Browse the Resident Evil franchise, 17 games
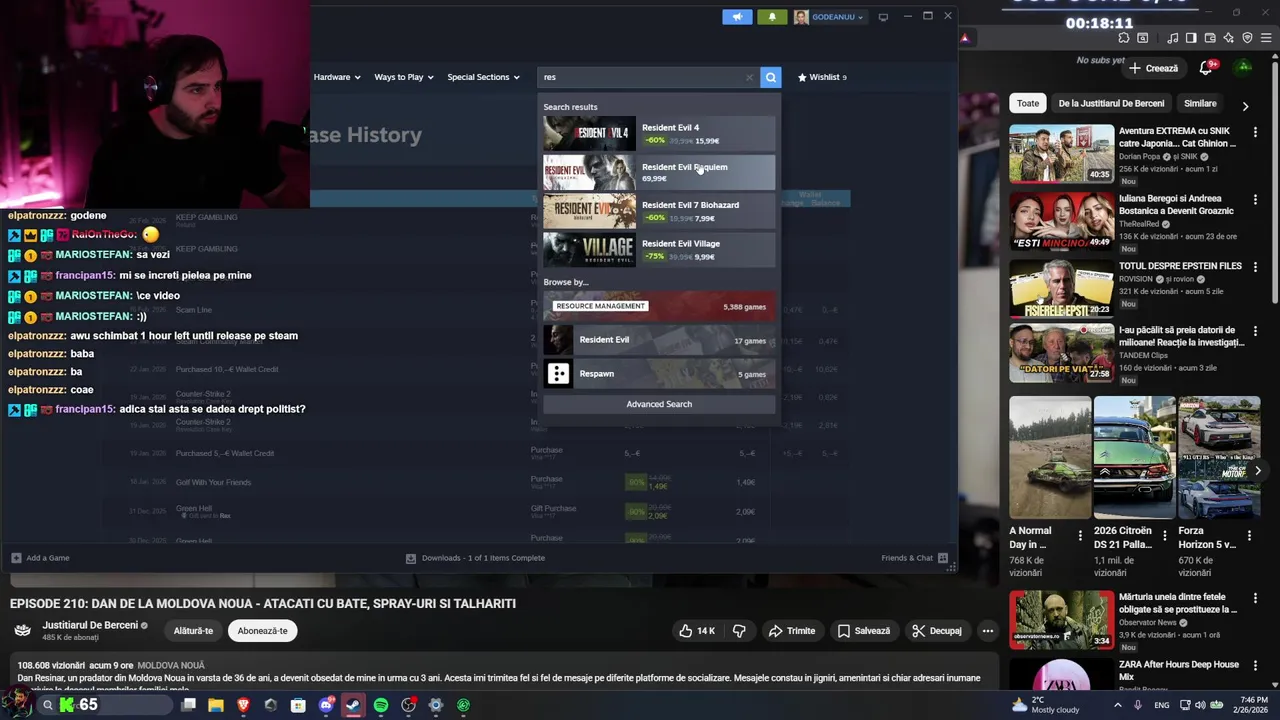The image size is (1280, 720). pyautogui.click(x=659, y=340)
